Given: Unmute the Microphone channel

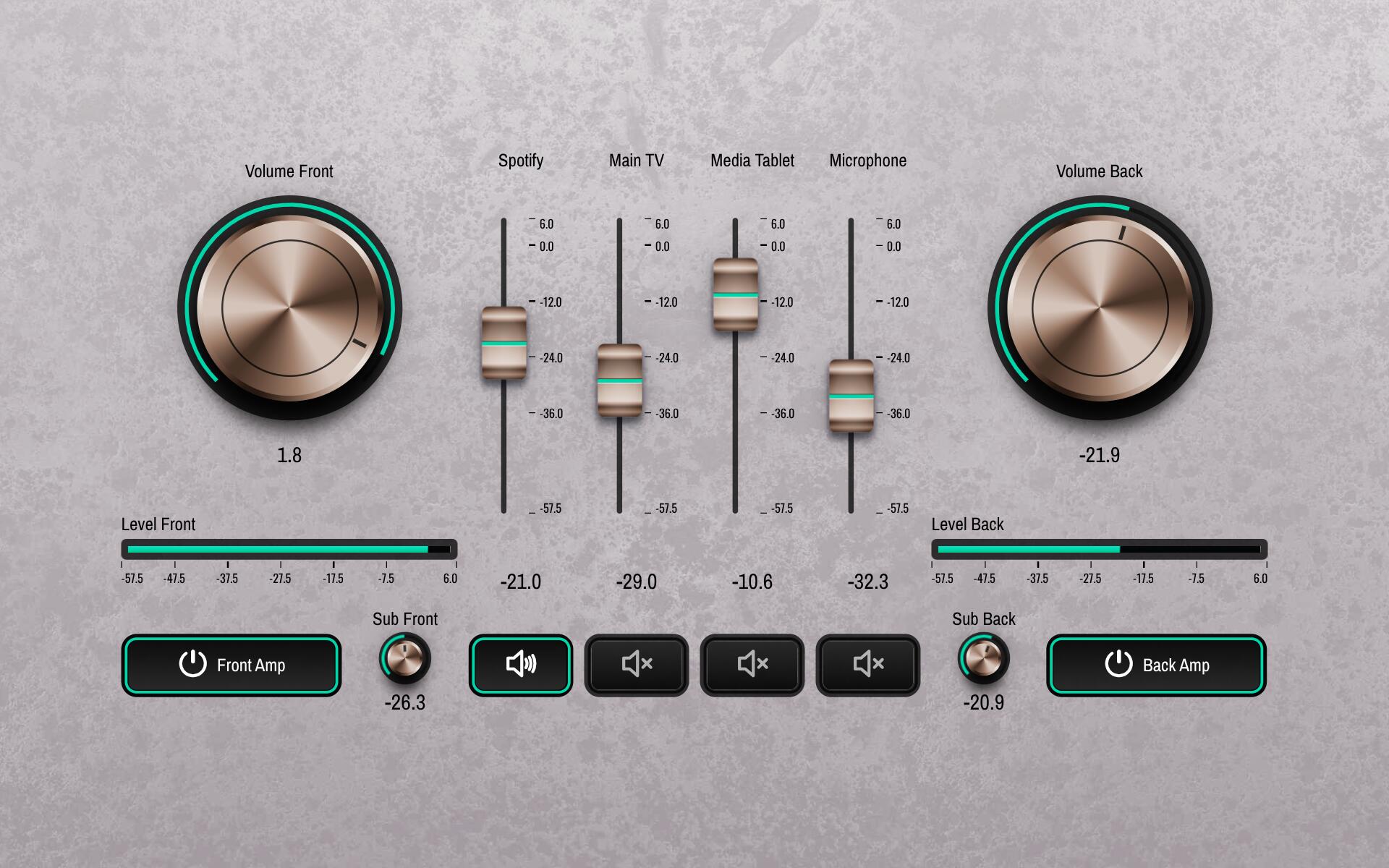Looking at the screenshot, I should (x=867, y=665).
